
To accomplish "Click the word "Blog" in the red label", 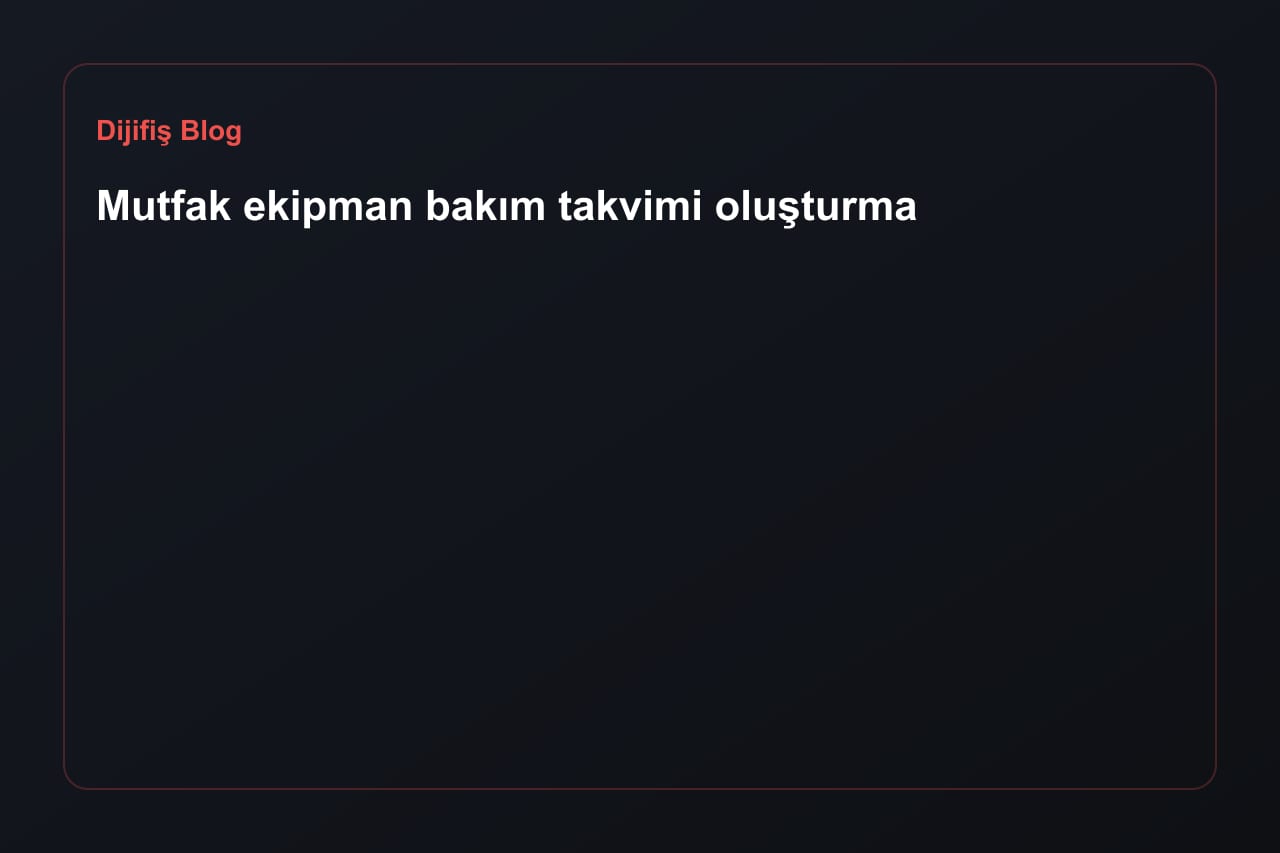I will coord(211,131).
